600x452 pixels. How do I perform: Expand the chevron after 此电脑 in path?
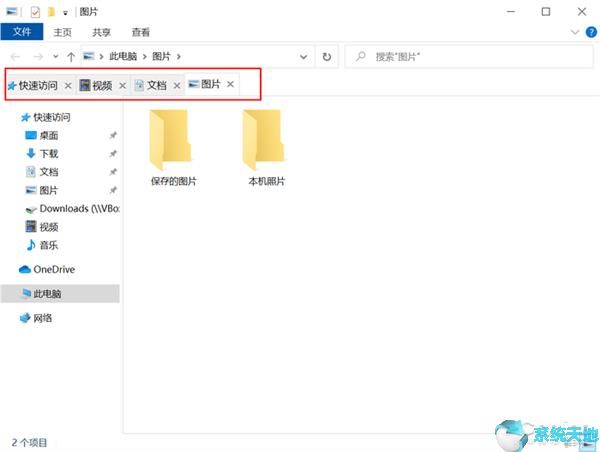145,57
